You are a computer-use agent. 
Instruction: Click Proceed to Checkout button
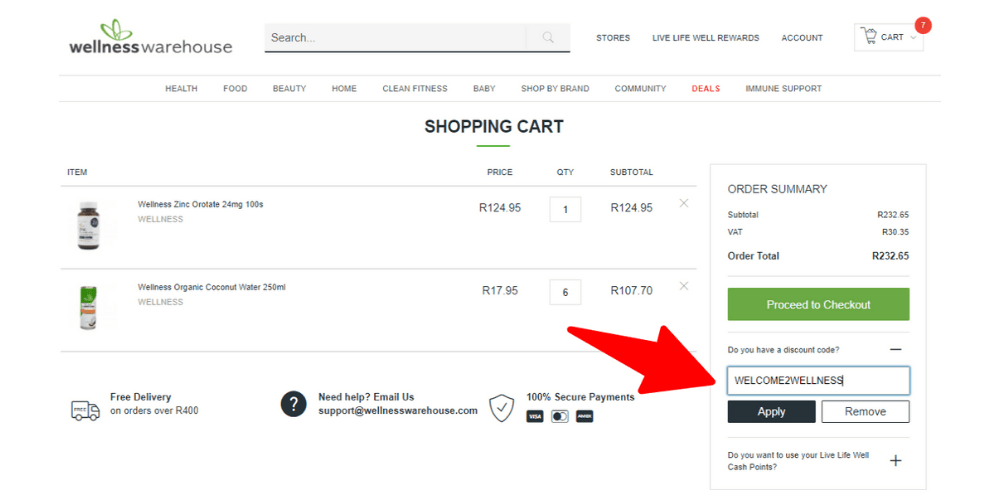click(818, 304)
